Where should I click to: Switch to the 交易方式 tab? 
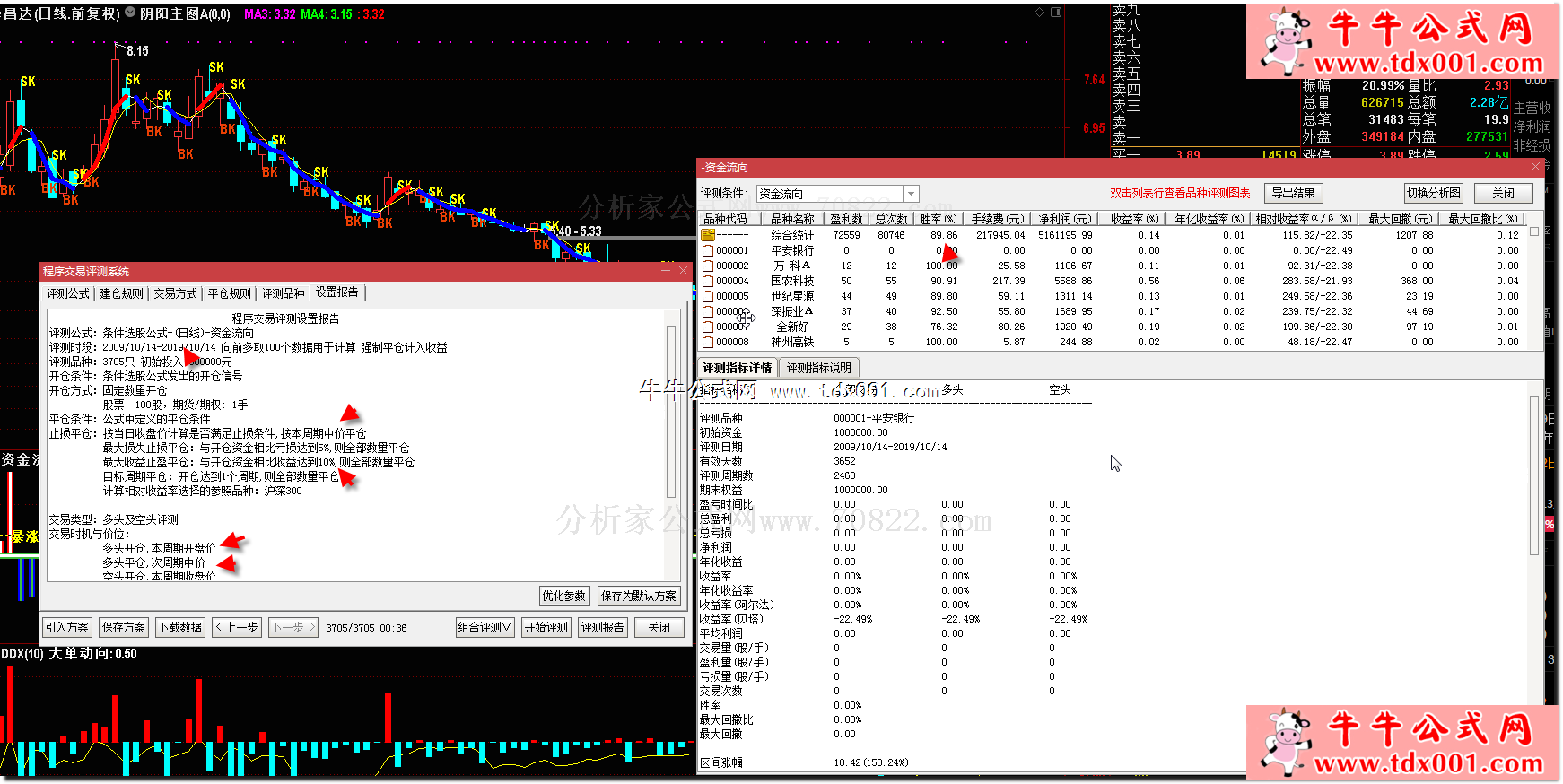[176, 293]
